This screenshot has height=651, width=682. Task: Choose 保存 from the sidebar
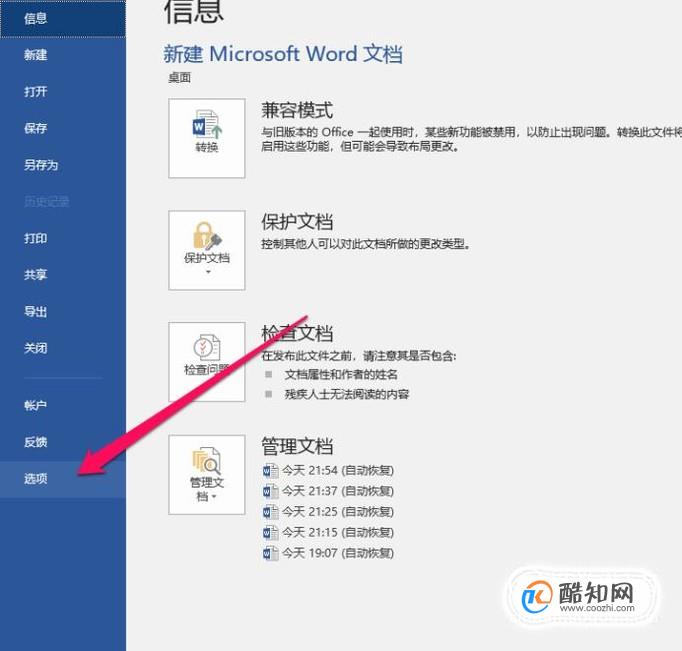pyautogui.click(x=63, y=128)
